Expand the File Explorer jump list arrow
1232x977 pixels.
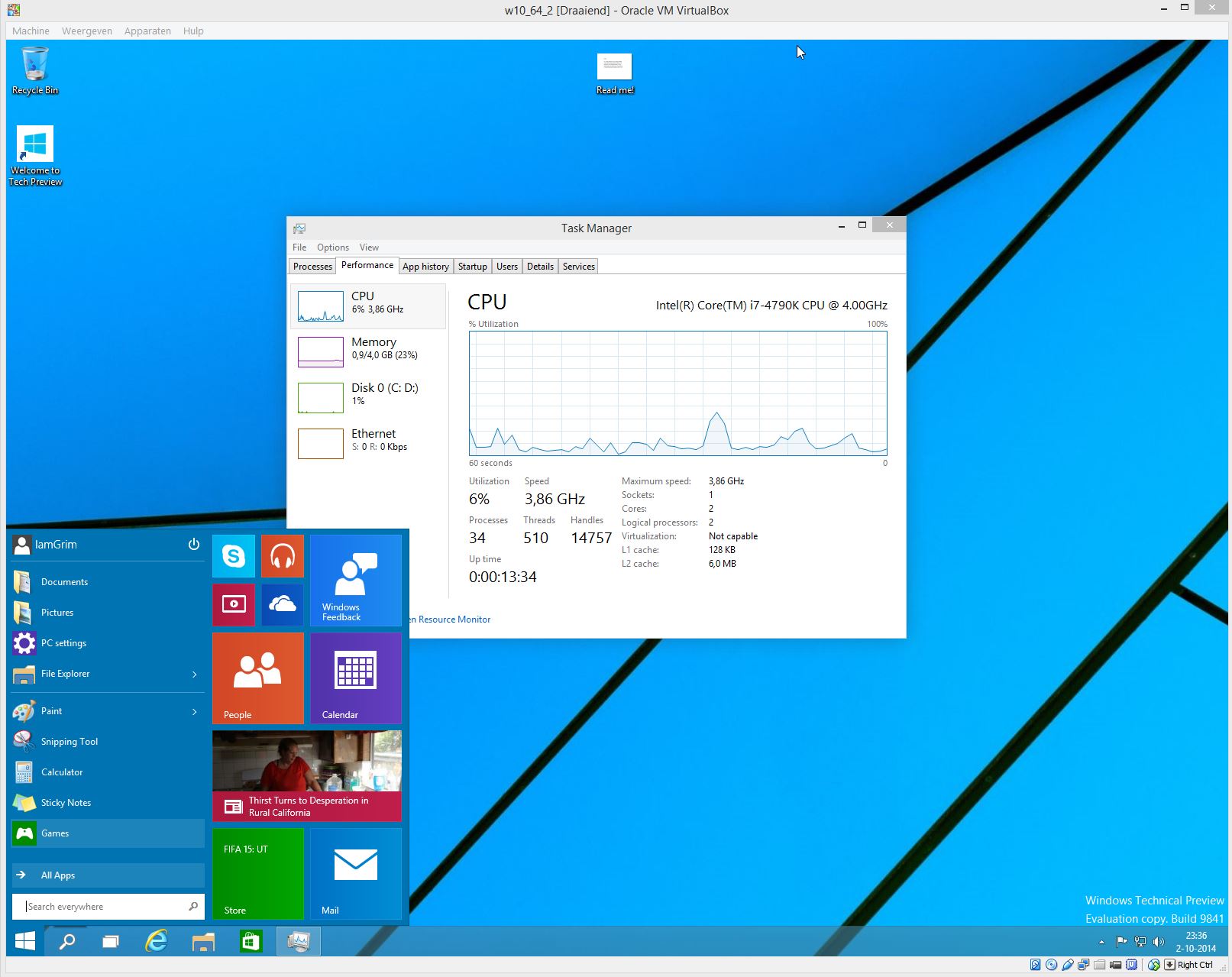pyautogui.click(x=195, y=674)
